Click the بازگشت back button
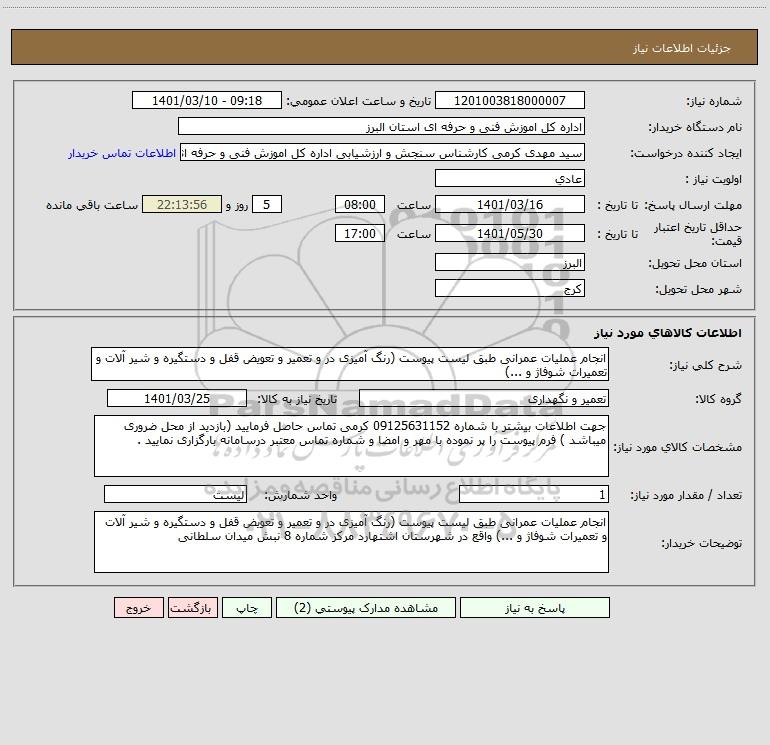 coord(193,608)
